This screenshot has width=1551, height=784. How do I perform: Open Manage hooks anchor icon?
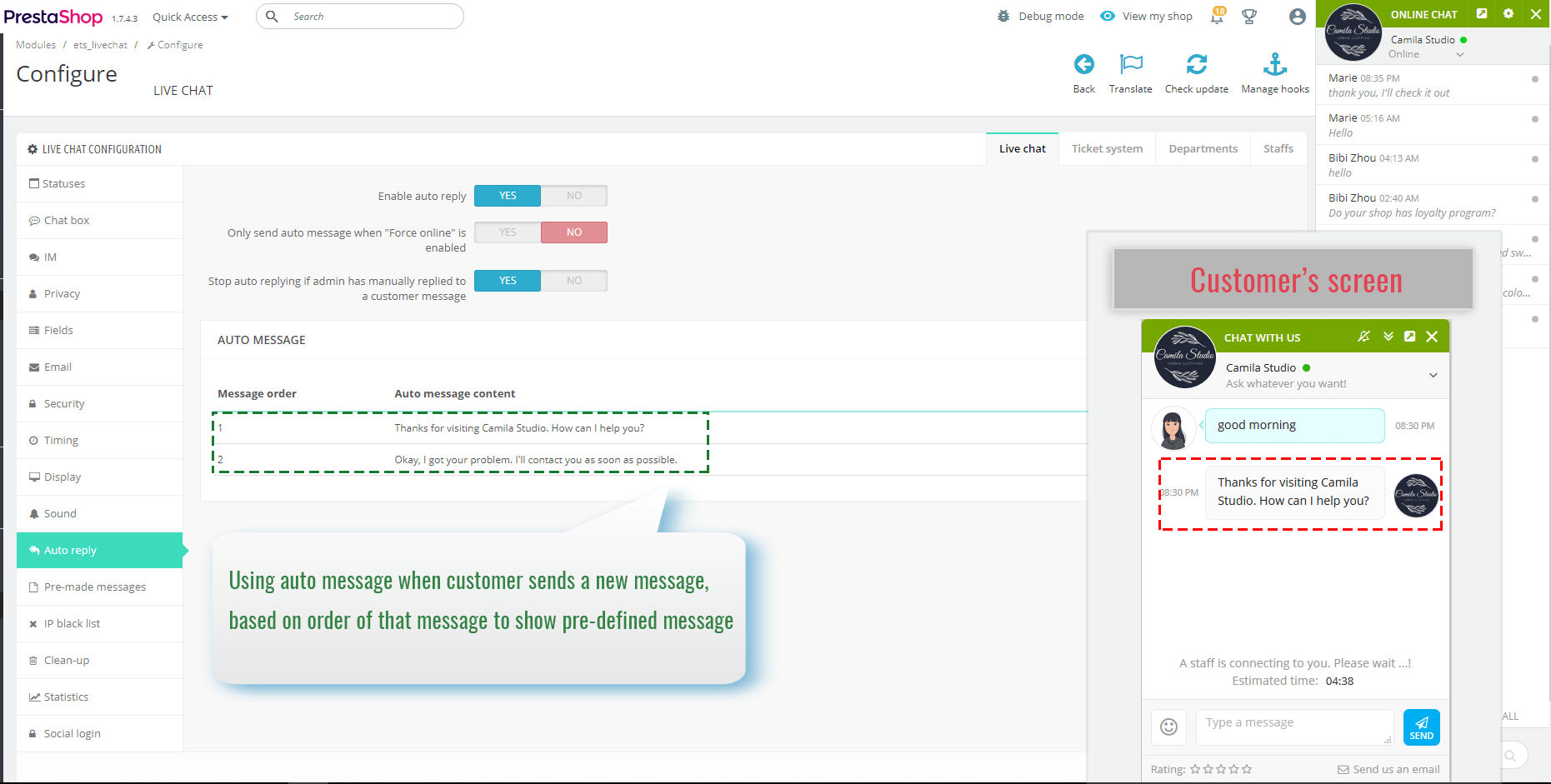pos(1275,64)
